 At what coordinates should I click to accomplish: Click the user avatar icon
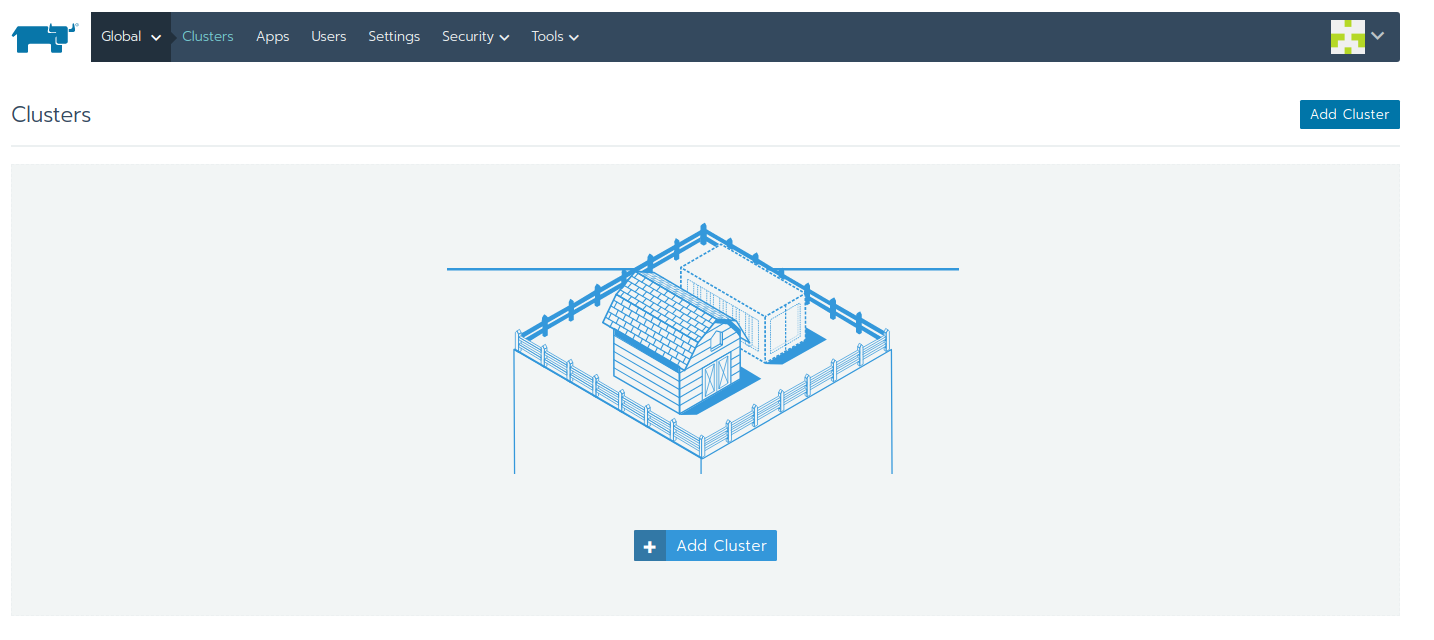pos(1347,37)
